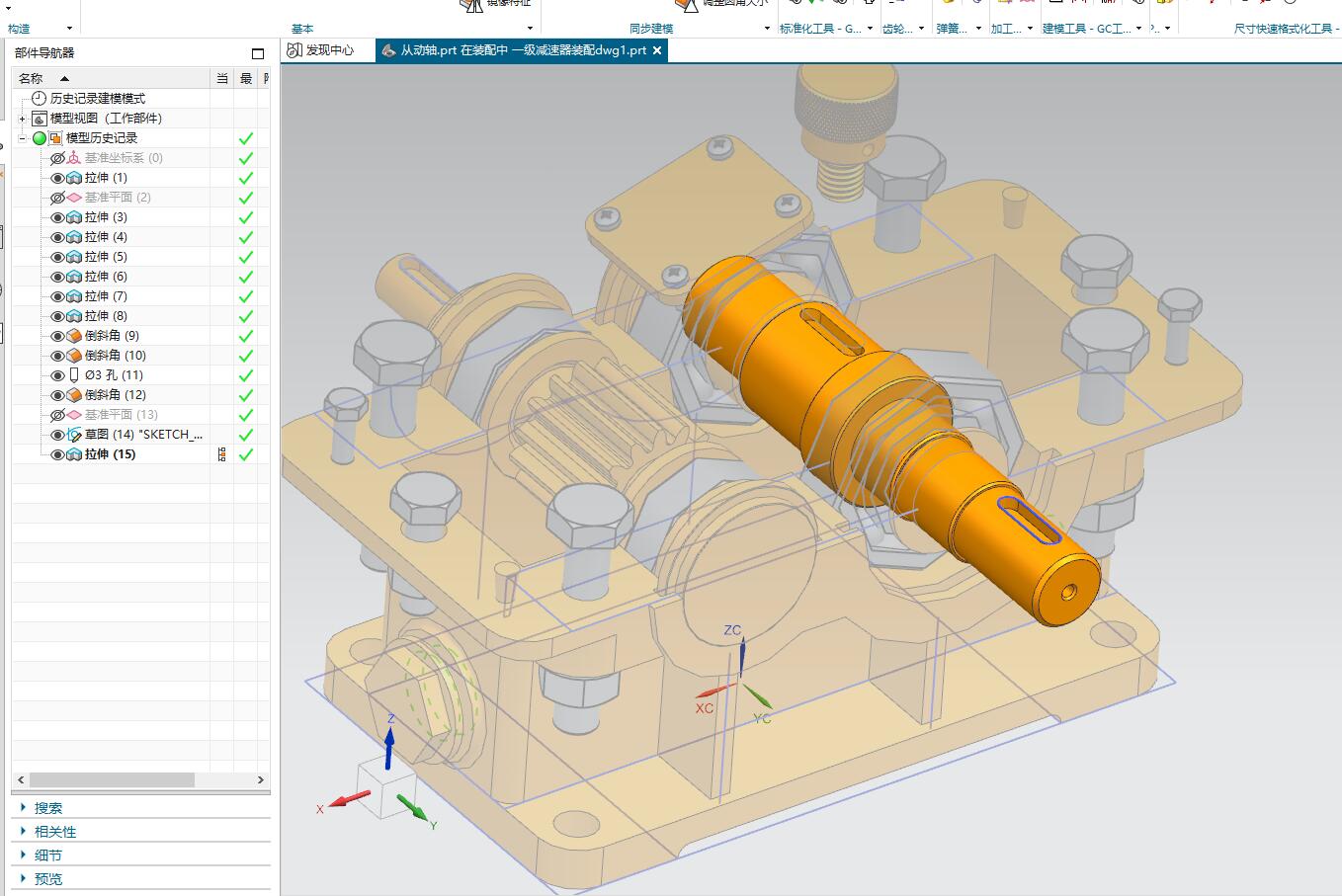Sort by the 名称 column header

click(x=112, y=78)
